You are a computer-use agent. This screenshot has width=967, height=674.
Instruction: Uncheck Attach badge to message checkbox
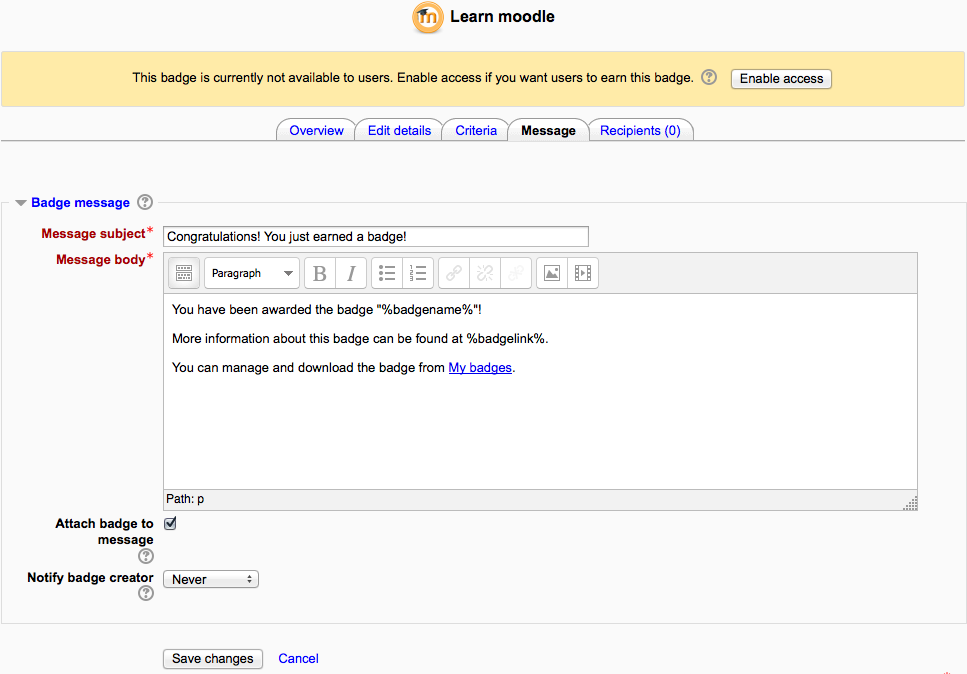[170, 524]
